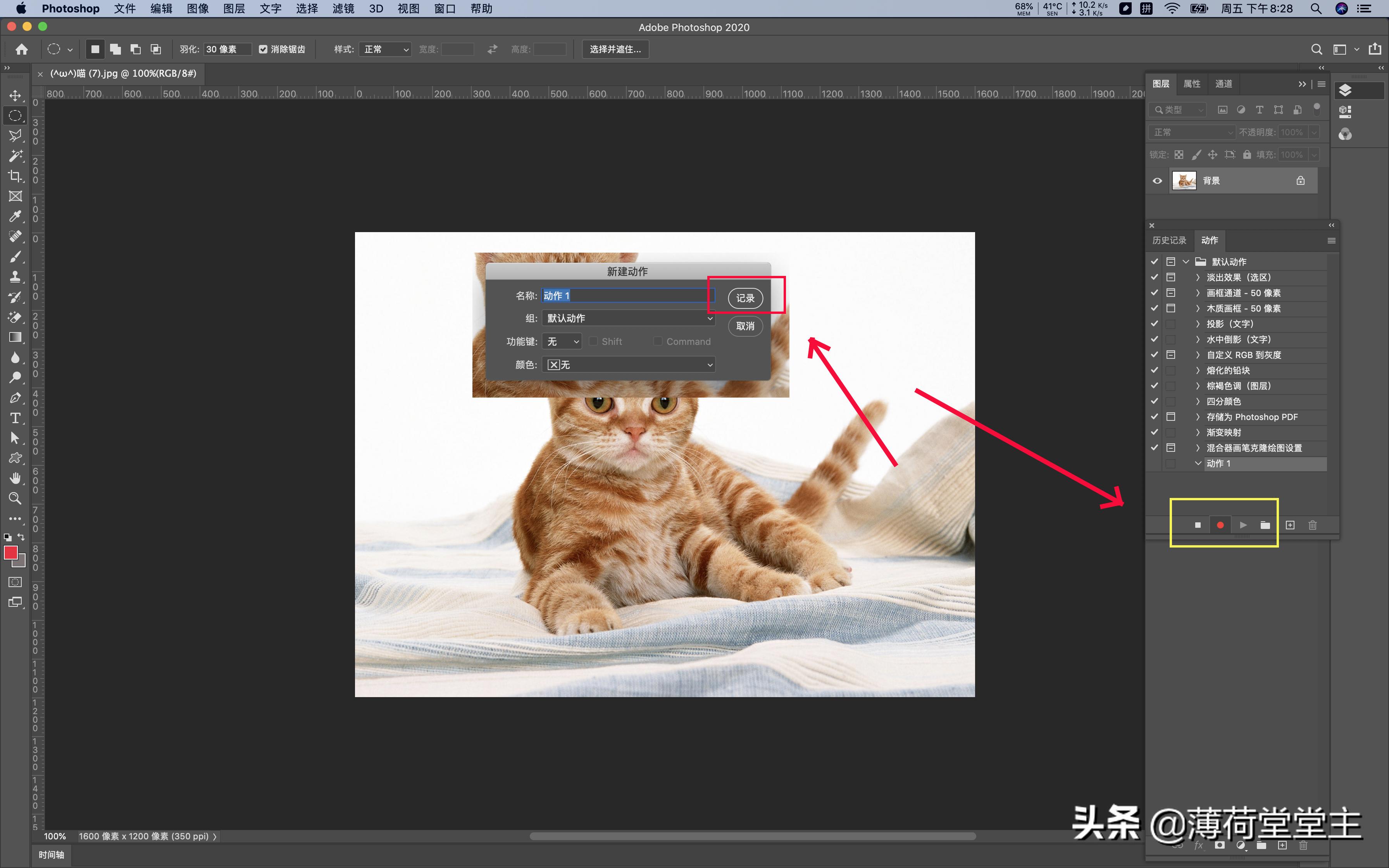
Task: Toggle the 消除锯齿 checkbox in options bar
Action: pyautogui.click(x=263, y=49)
